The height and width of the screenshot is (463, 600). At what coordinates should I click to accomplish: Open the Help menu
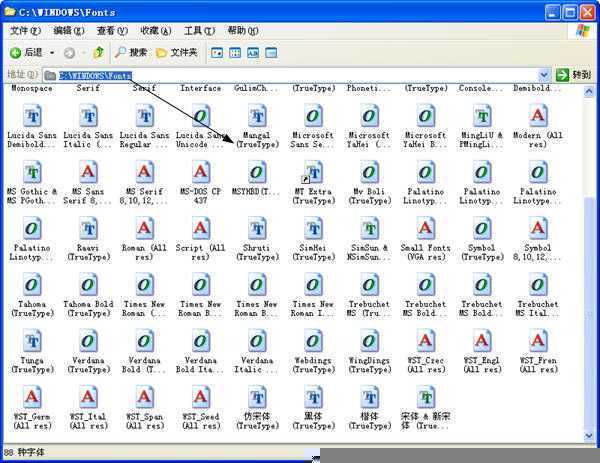coord(243,30)
